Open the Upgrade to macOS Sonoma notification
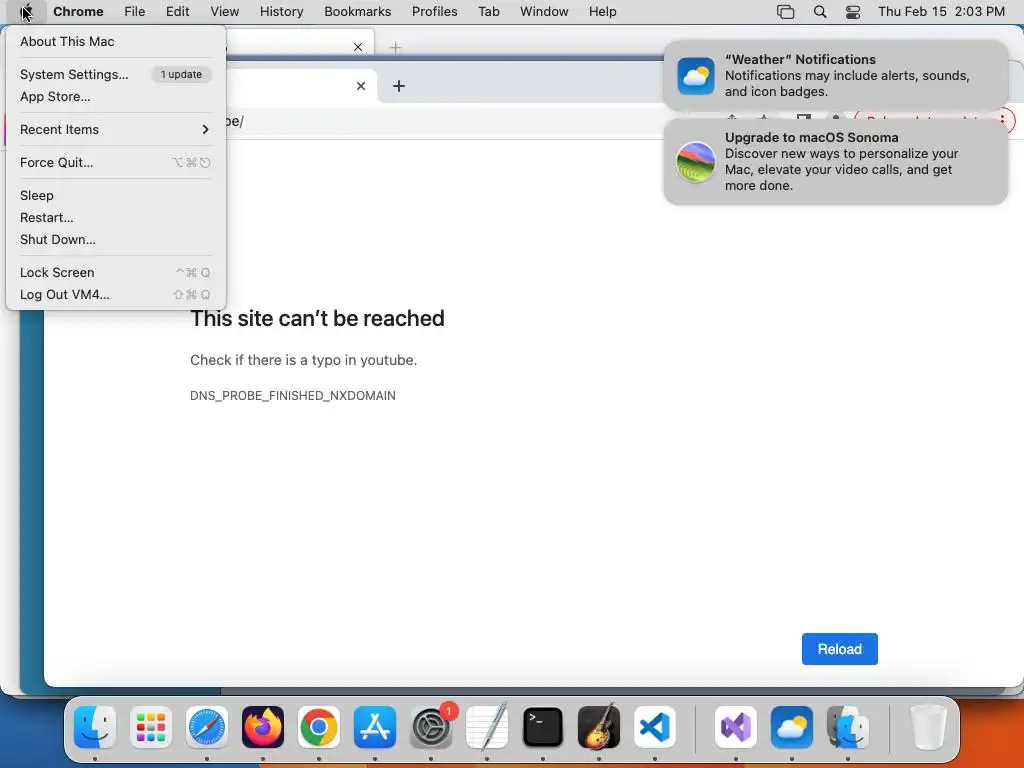 point(836,162)
